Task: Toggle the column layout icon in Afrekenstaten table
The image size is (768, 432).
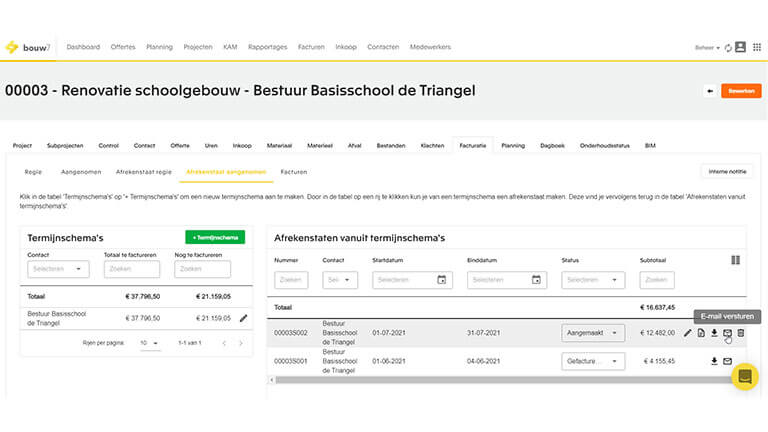Action: pyautogui.click(x=736, y=260)
